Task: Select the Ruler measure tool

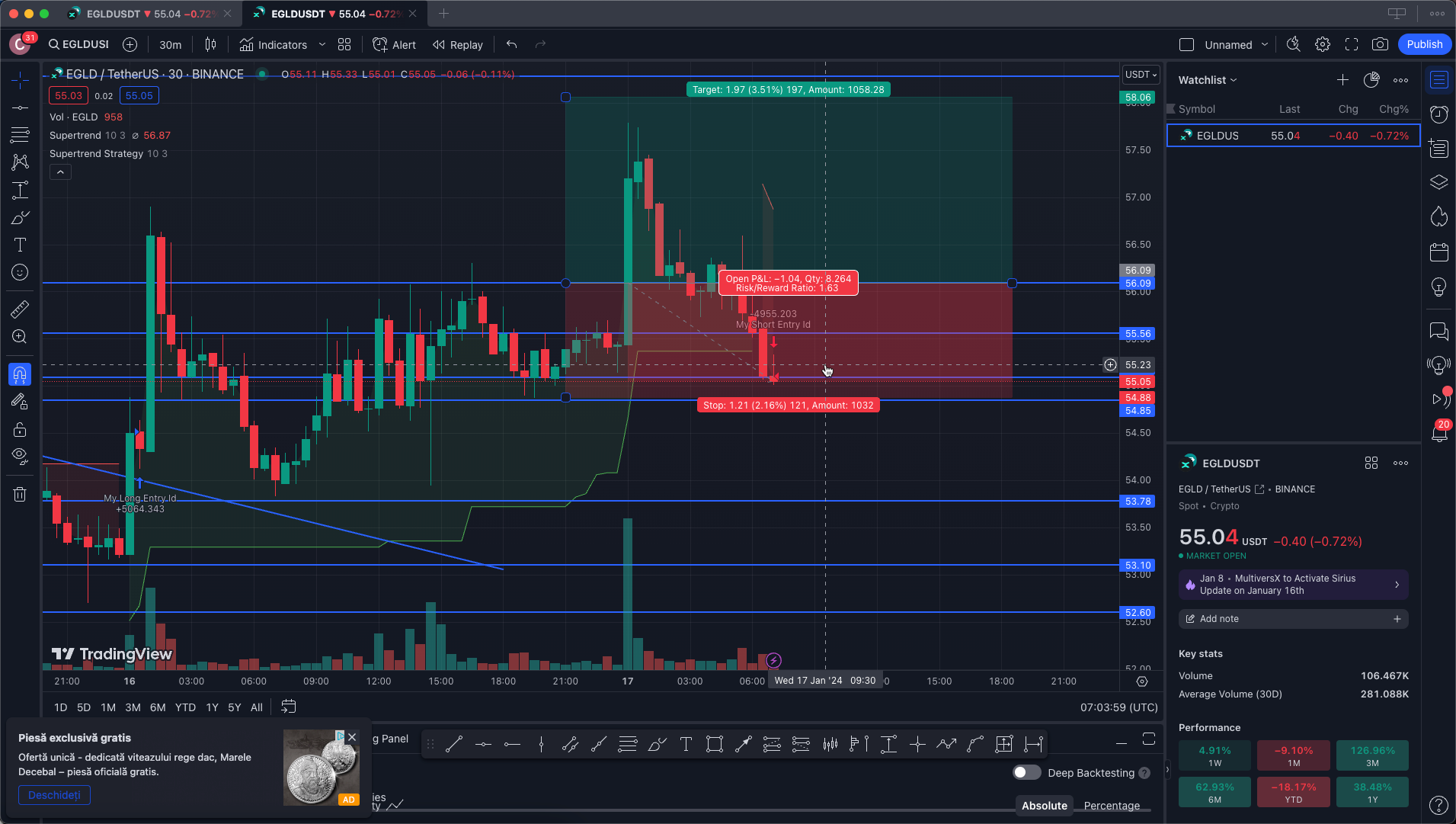Action: pyautogui.click(x=20, y=309)
